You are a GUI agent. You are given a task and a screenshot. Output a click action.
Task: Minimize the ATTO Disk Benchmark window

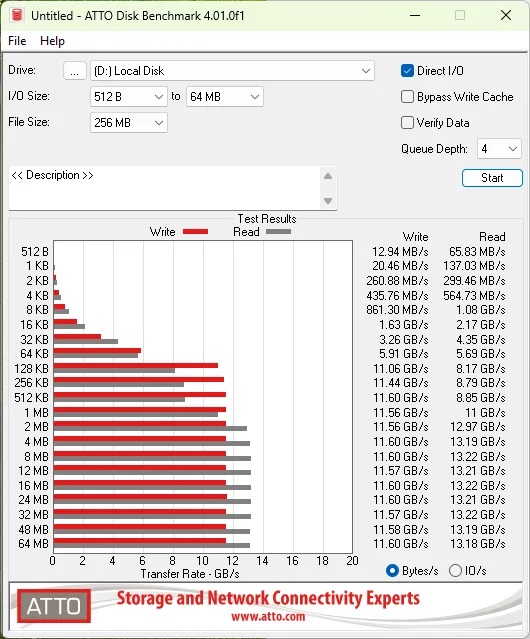pyautogui.click(x=415, y=15)
